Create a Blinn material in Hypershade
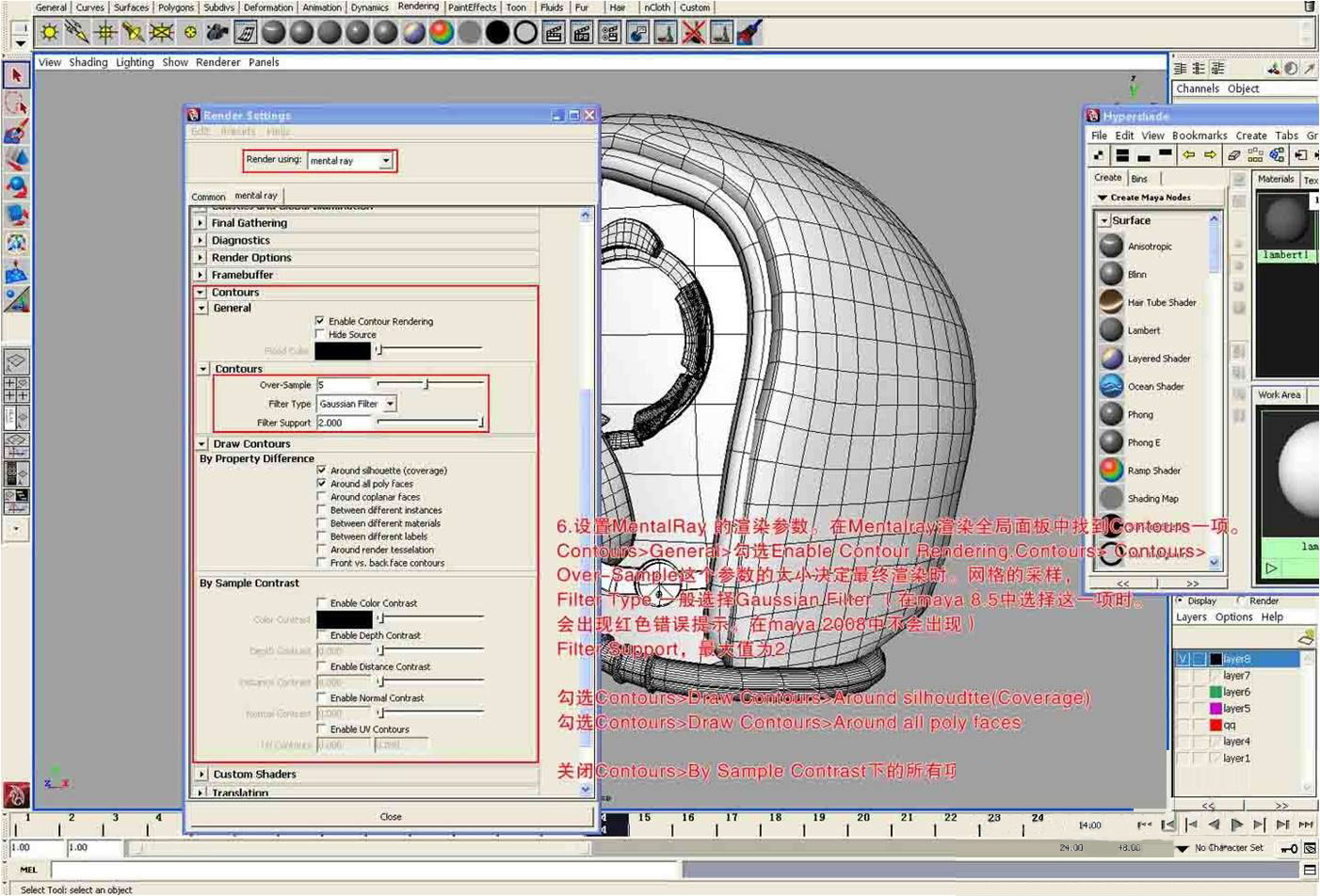 [x=1124, y=275]
